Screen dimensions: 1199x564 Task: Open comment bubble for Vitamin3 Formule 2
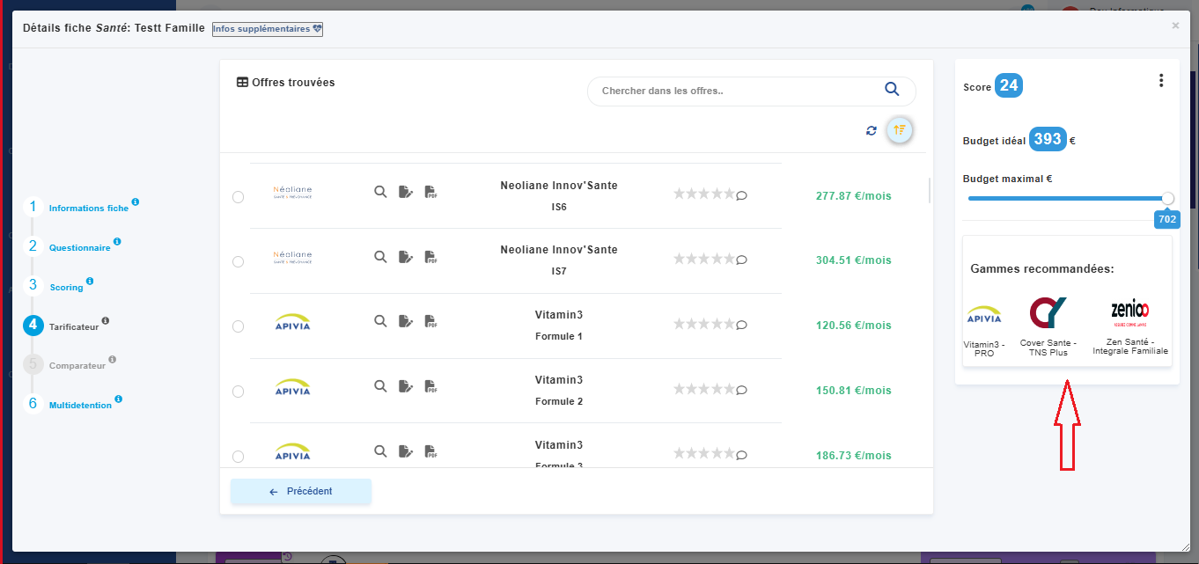pos(742,391)
